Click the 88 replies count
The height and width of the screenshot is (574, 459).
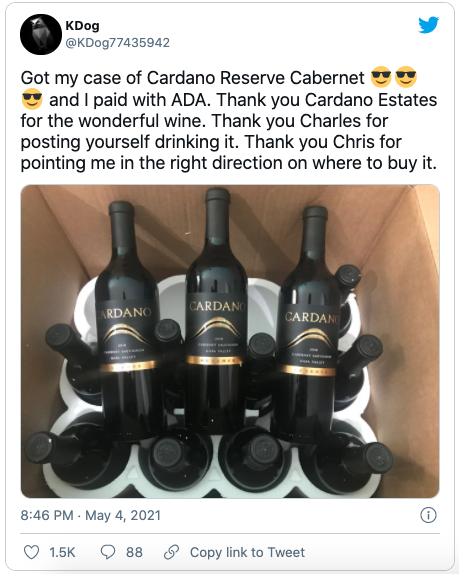[134, 552]
